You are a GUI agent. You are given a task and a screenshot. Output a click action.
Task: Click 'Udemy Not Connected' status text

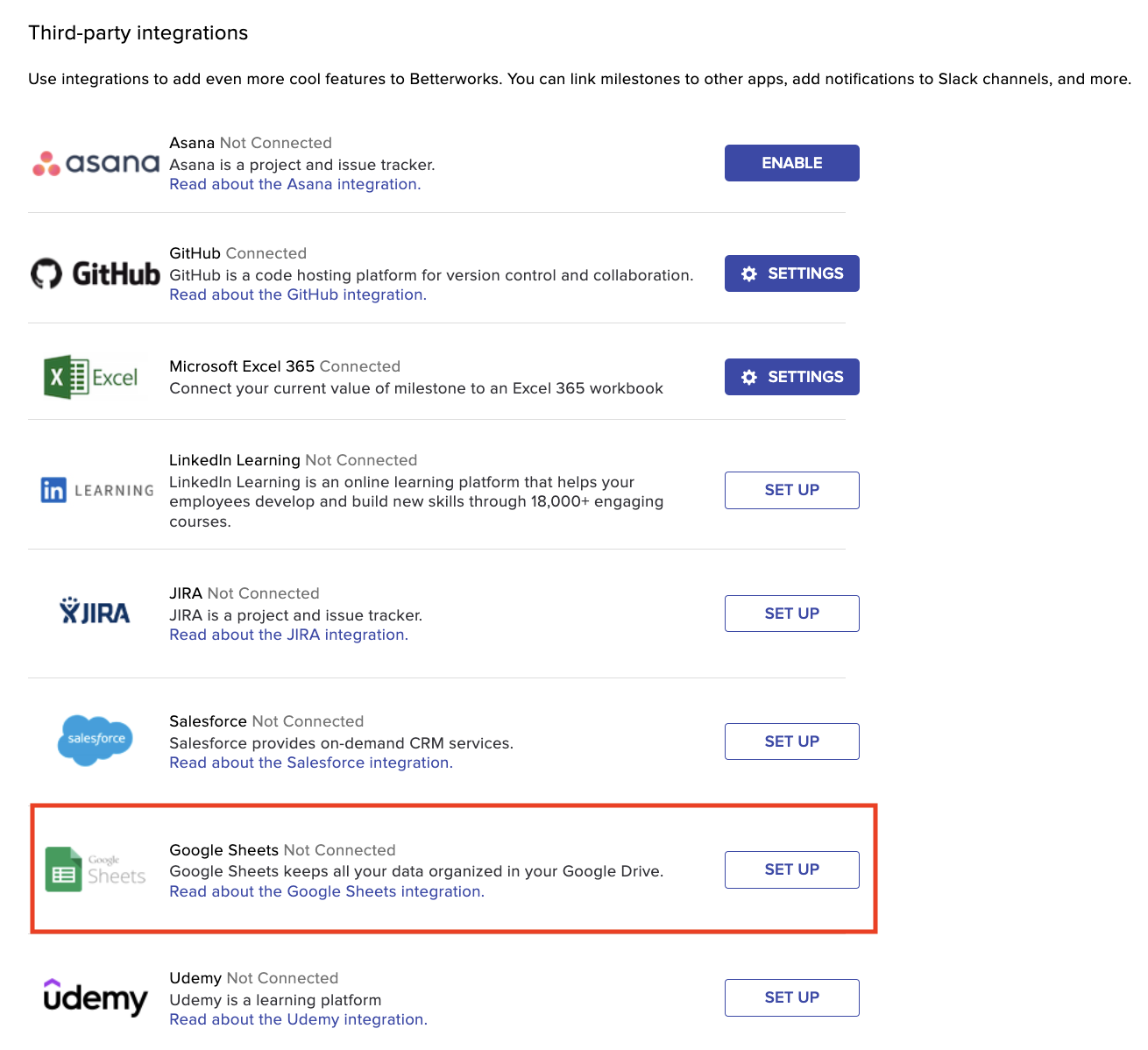254,978
